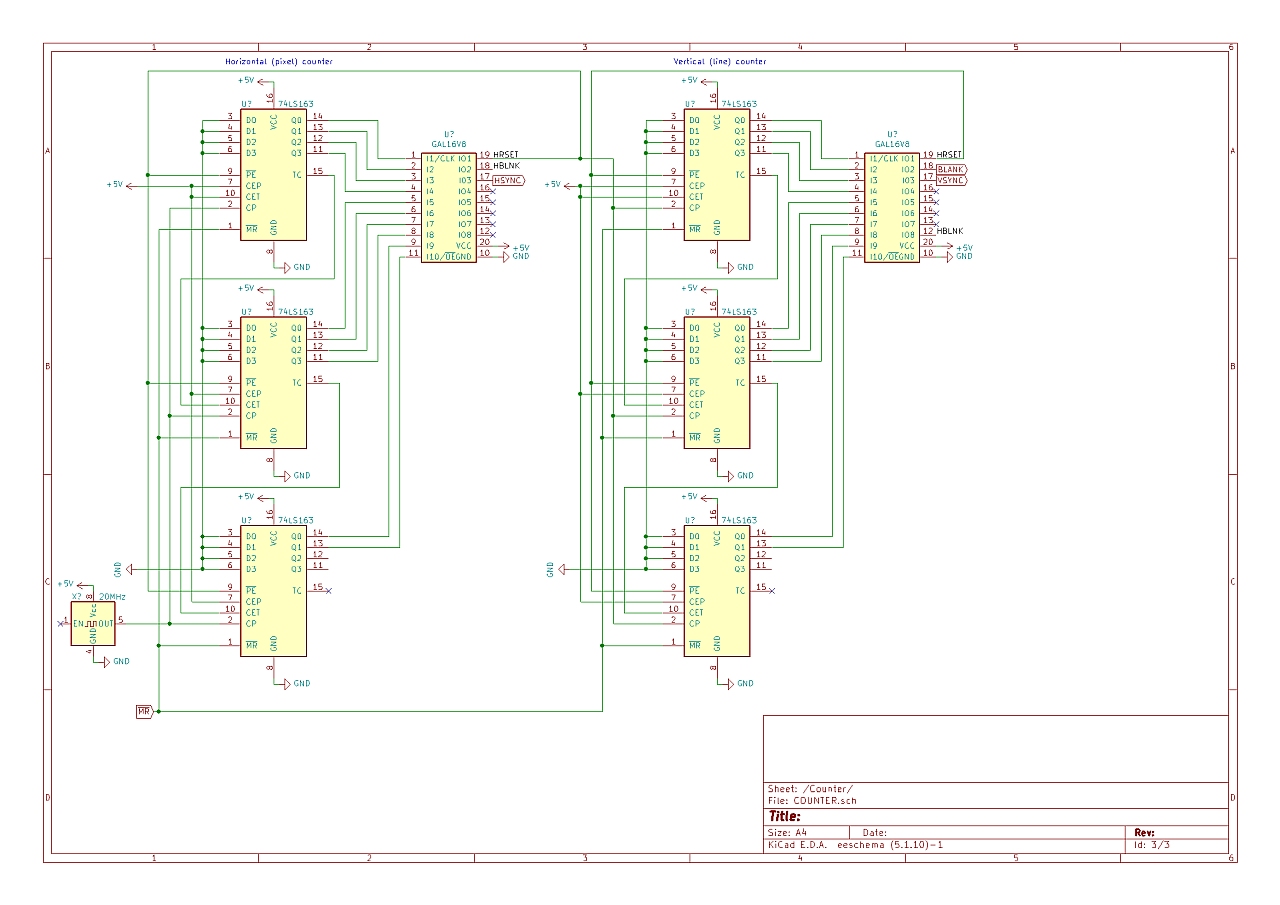Viewport: 1280px width, 905px height.
Task: Click the bottom 74LS163 in the horizontal counter
Action: pos(272,591)
